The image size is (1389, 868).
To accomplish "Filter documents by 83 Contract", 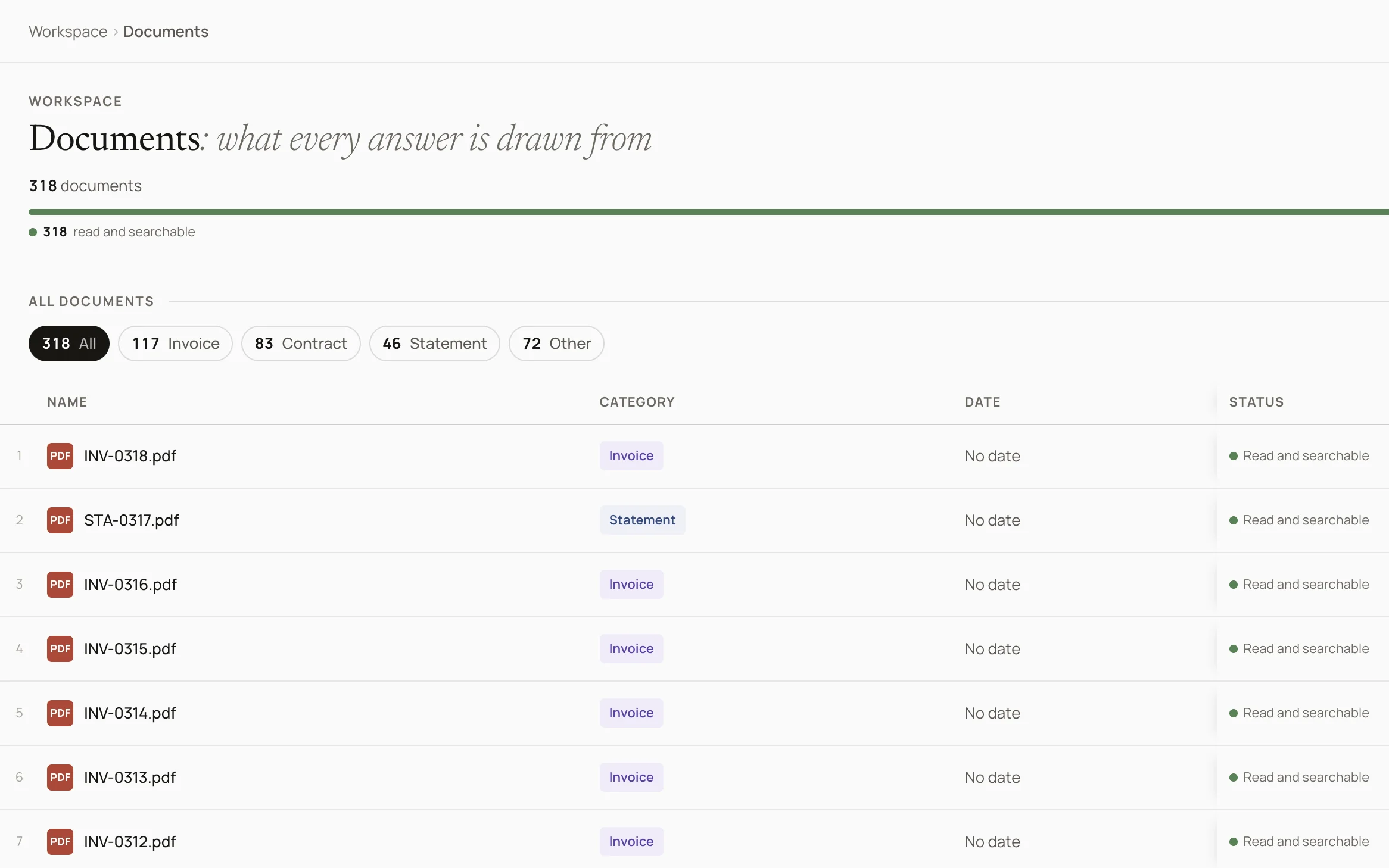I will 301,344.
